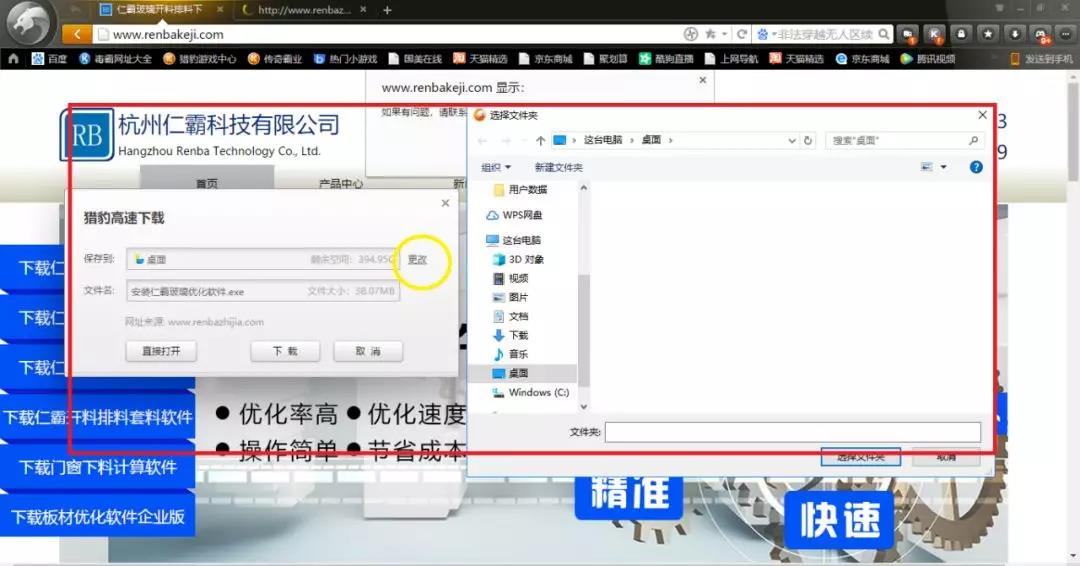
Task: Select 3D 对象 in folder tree
Action: pos(518,259)
